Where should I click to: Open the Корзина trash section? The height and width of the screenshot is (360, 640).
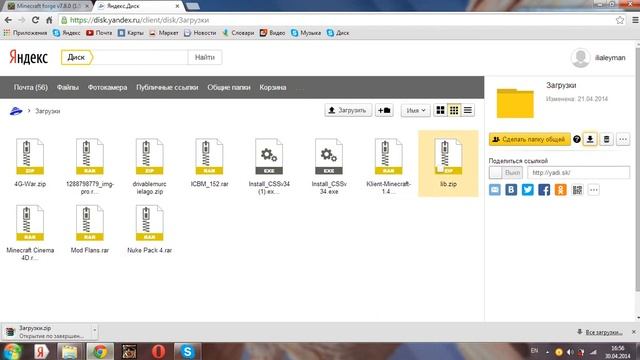273,87
